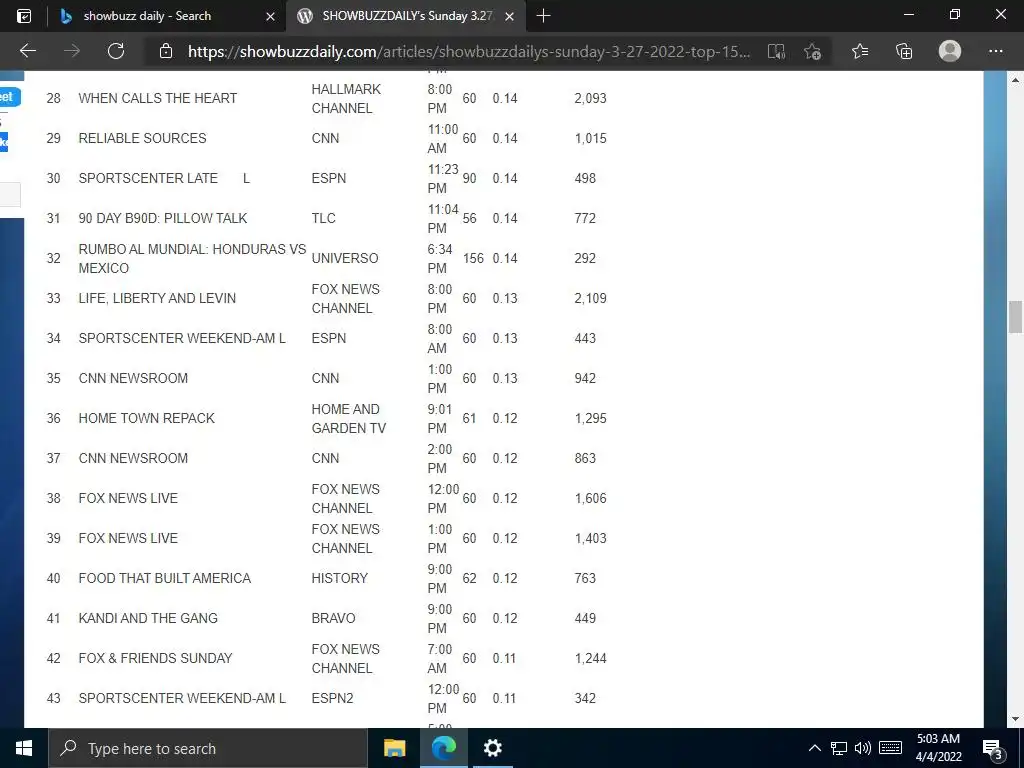The height and width of the screenshot is (768, 1024).
Task: Open a new browser tab
Action: [x=543, y=16]
